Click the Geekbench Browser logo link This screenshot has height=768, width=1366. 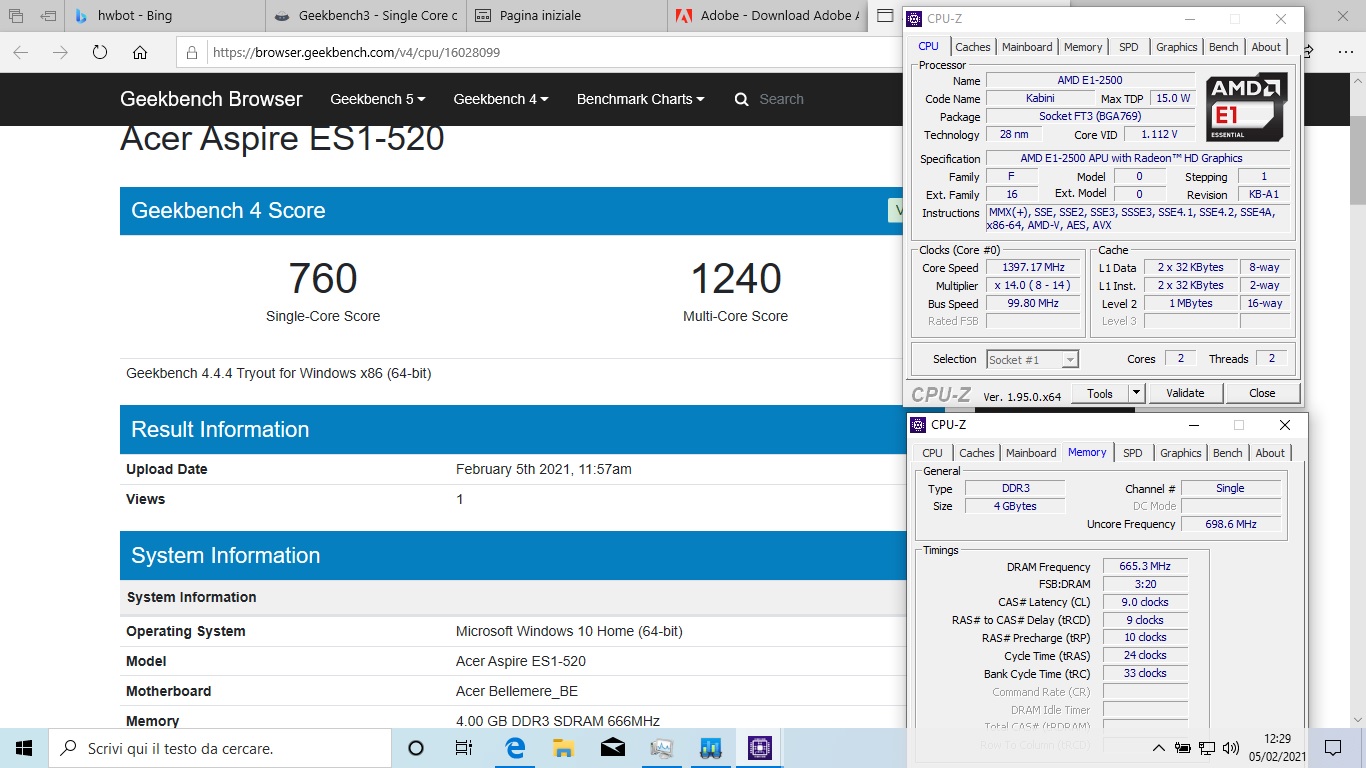(211, 99)
